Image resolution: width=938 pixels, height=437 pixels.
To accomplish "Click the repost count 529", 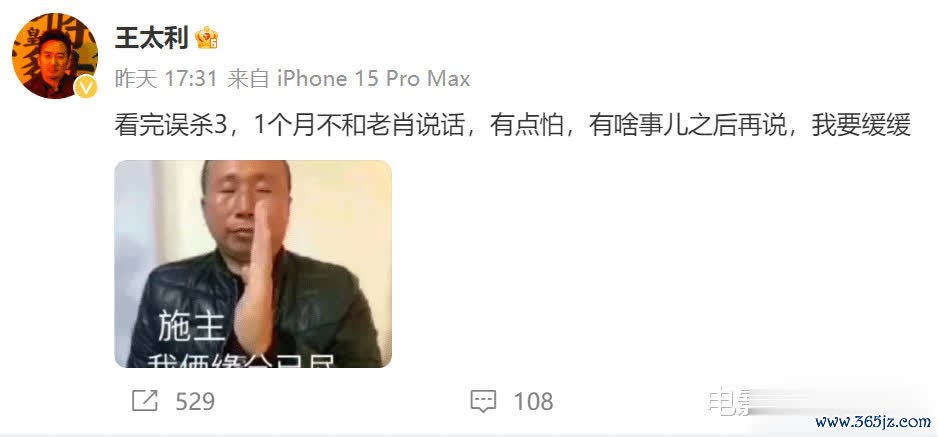I will tap(195, 401).
